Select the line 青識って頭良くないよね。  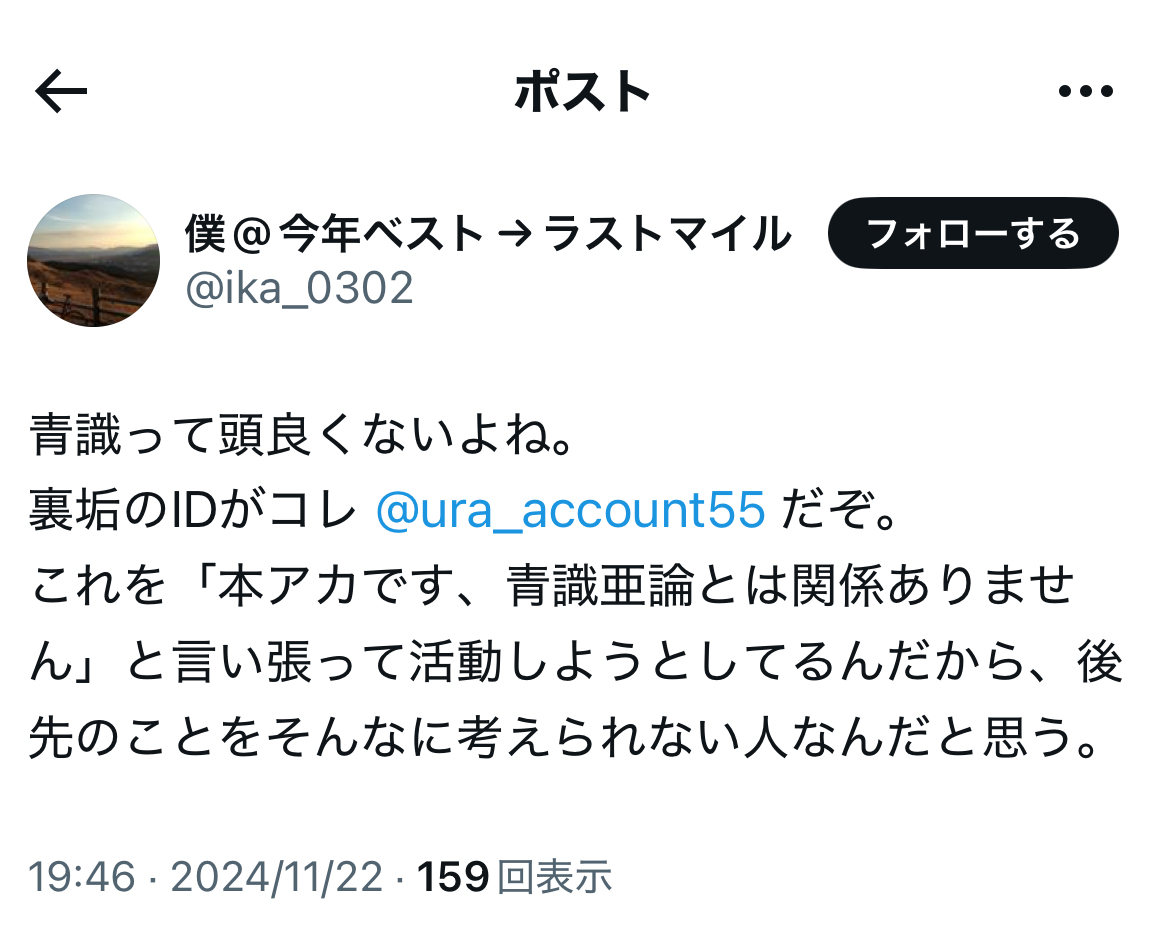301,436
